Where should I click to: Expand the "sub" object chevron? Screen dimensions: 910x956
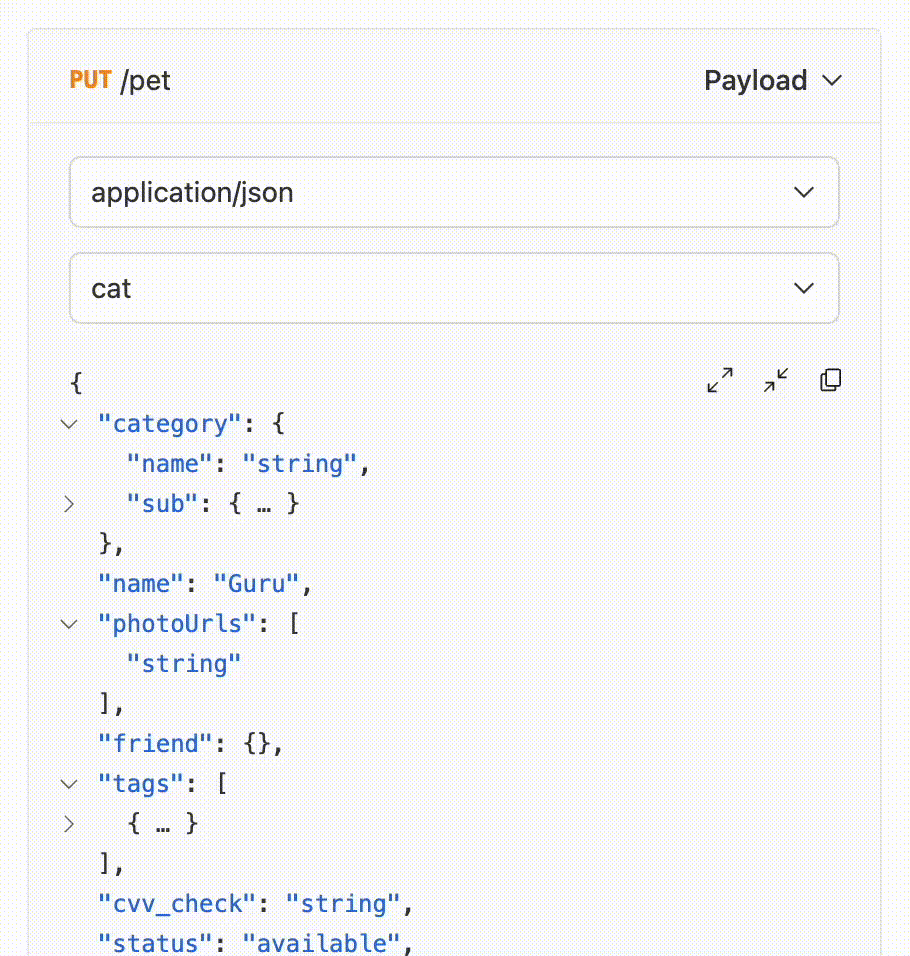point(69,504)
